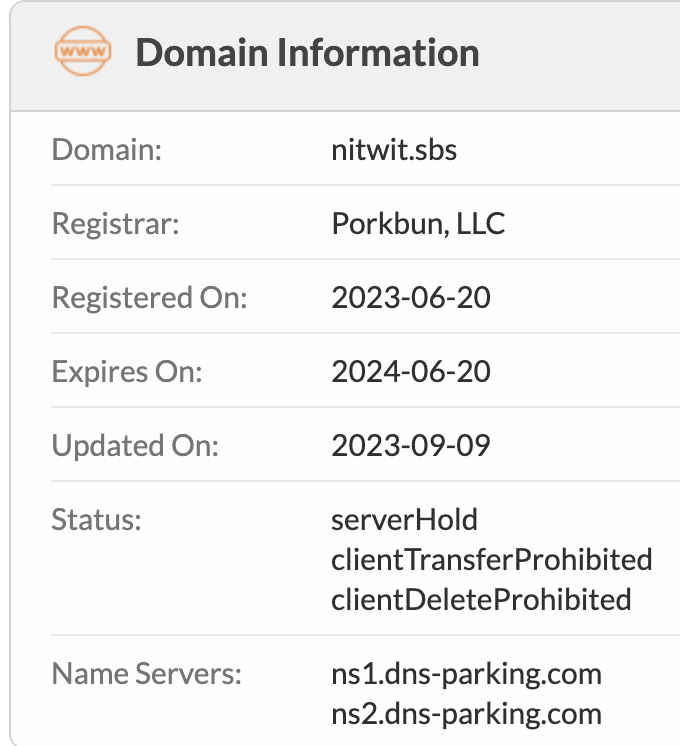Click the serverHold status value

[405, 519]
